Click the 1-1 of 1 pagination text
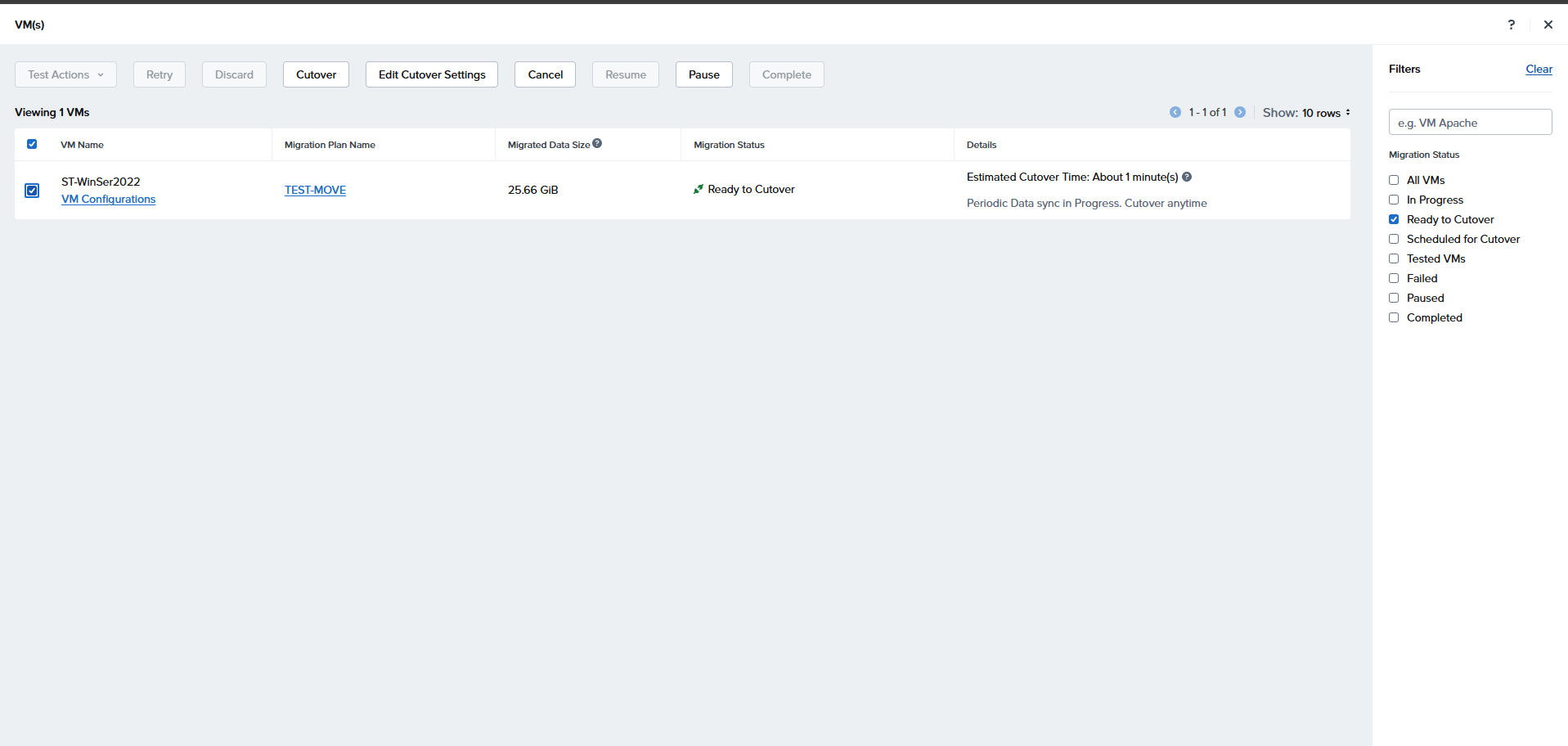Viewport: 1568px width, 746px height. pyautogui.click(x=1207, y=112)
